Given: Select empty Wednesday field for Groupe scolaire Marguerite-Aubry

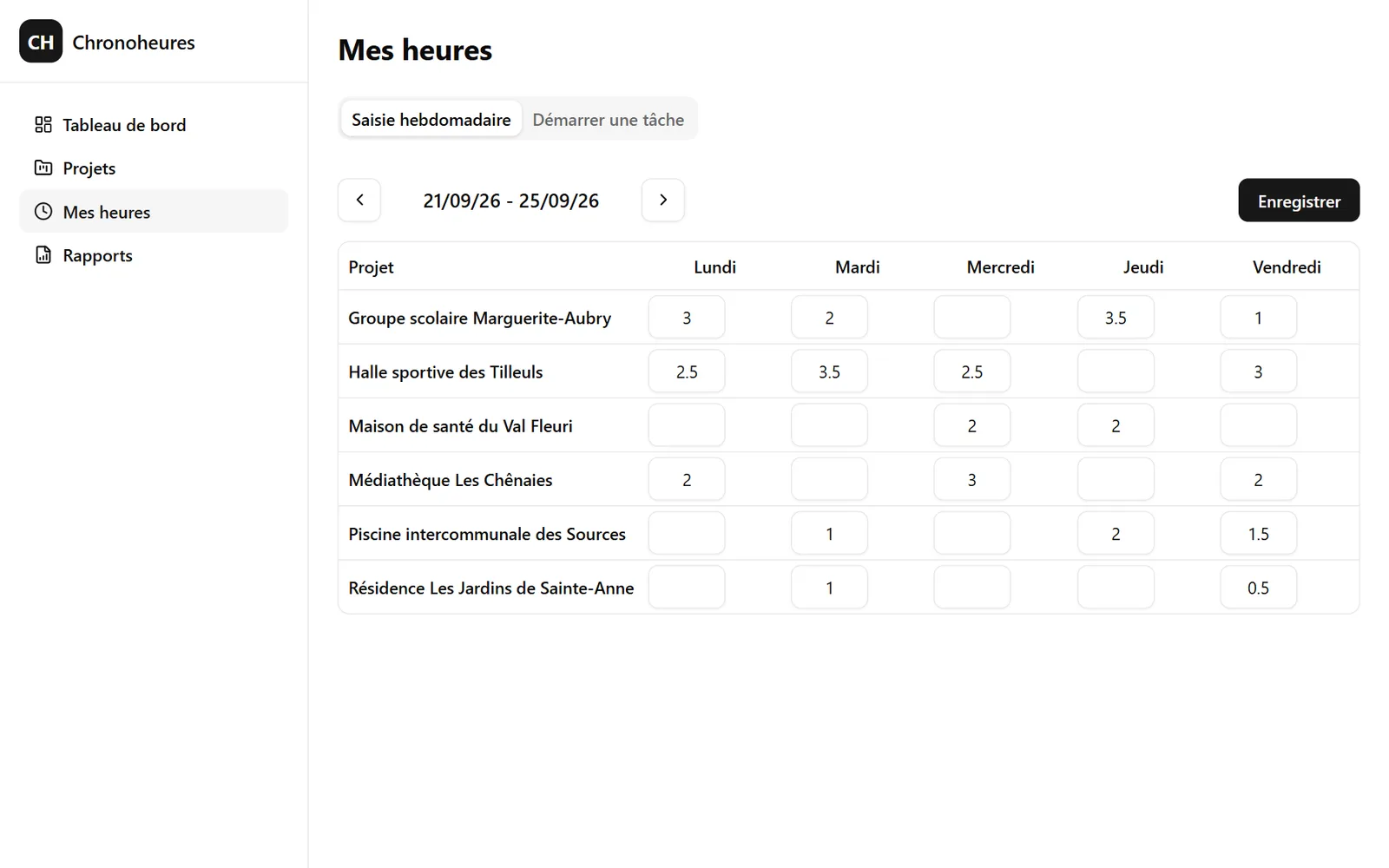Looking at the screenshot, I should tap(972, 318).
